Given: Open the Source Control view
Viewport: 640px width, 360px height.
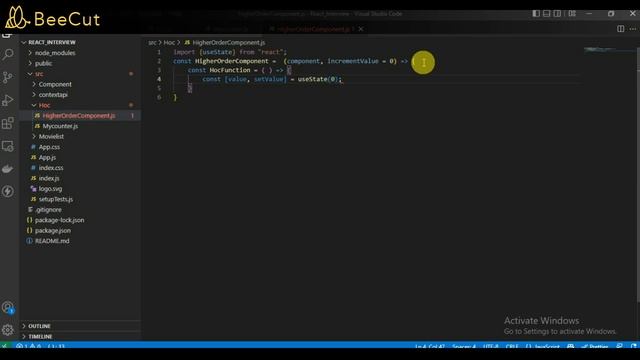Looking at the screenshot, I should coord(8,77).
